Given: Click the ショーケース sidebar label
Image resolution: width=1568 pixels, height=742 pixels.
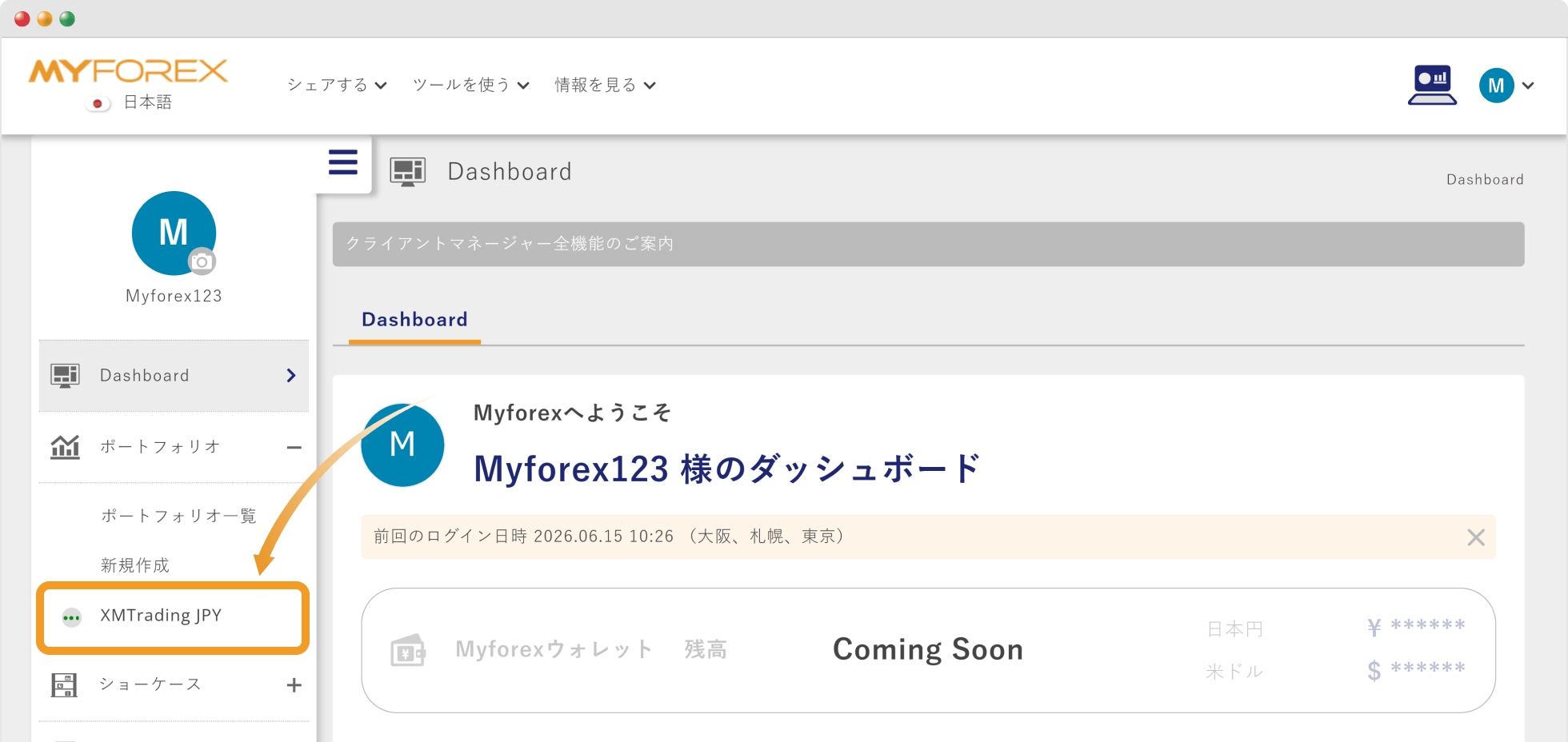Looking at the screenshot, I should [x=150, y=684].
